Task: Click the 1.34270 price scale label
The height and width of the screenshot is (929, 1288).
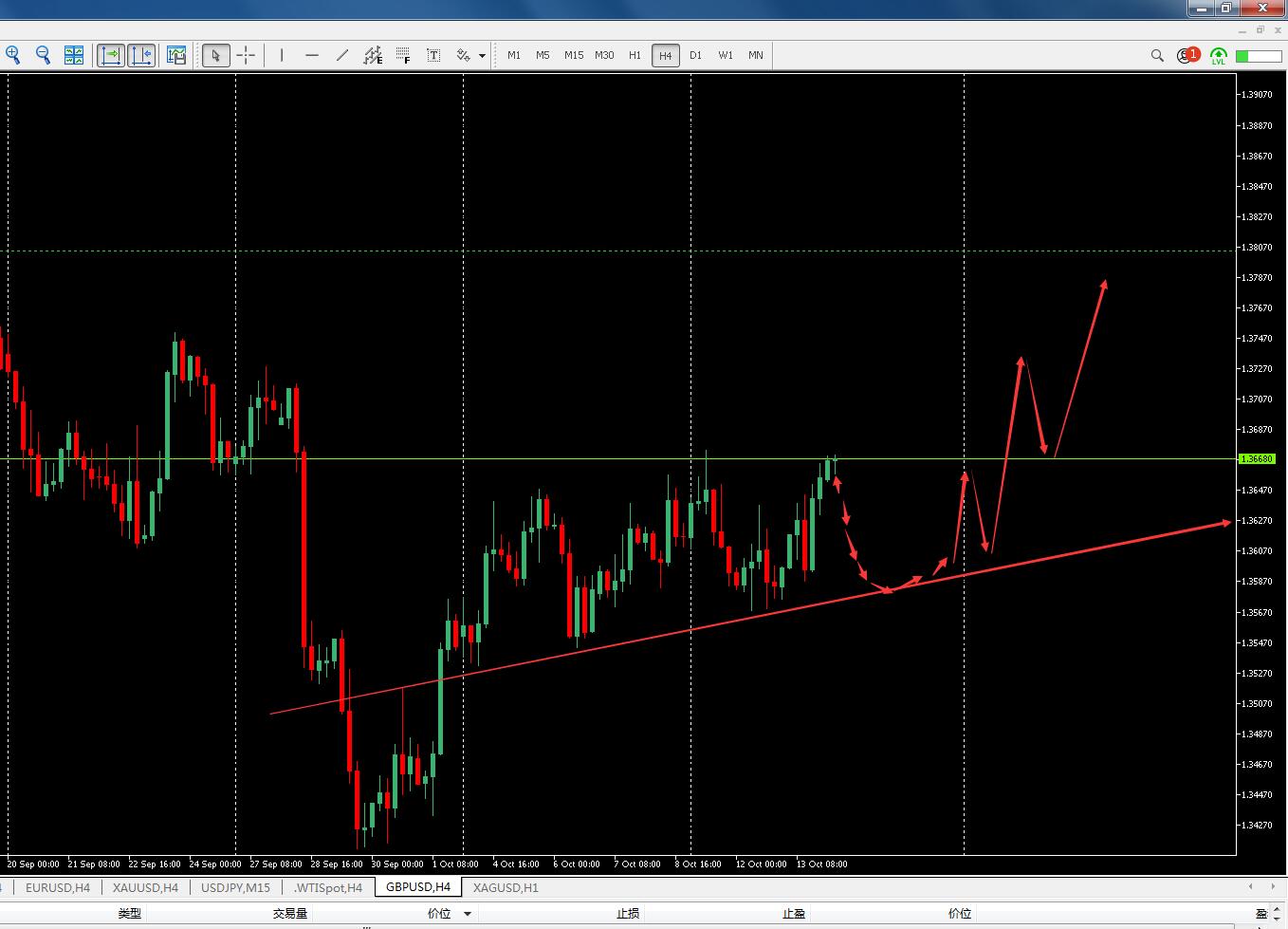Action: 1258,825
